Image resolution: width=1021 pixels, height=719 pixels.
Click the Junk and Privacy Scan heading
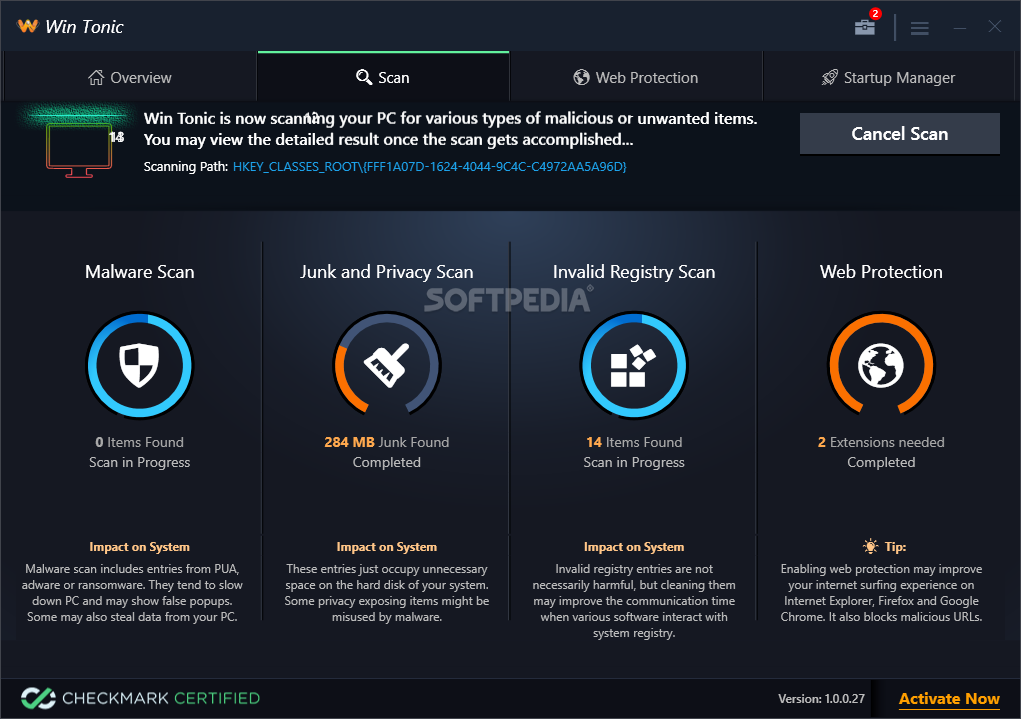(x=387, y=272)
